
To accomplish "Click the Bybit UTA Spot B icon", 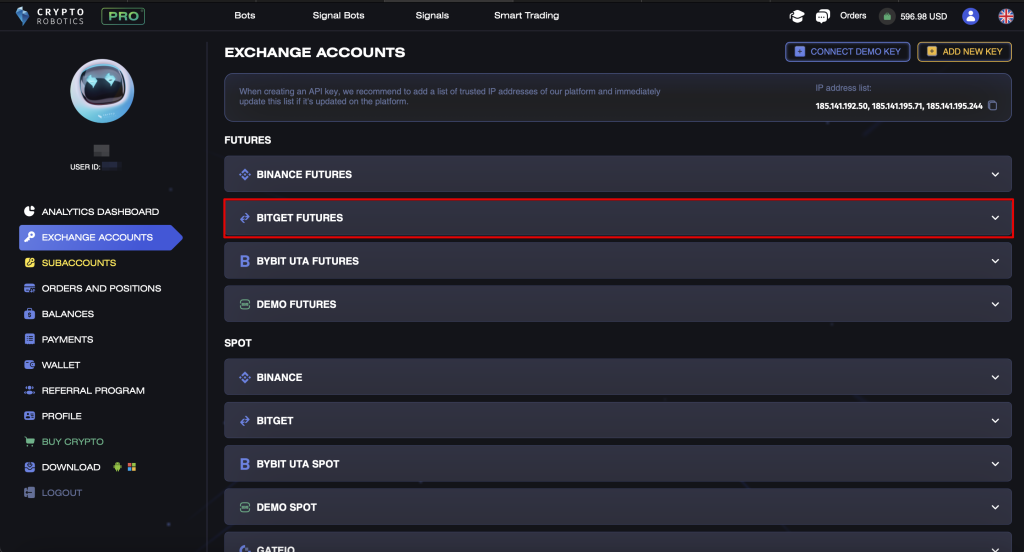I will click(245, 464).
